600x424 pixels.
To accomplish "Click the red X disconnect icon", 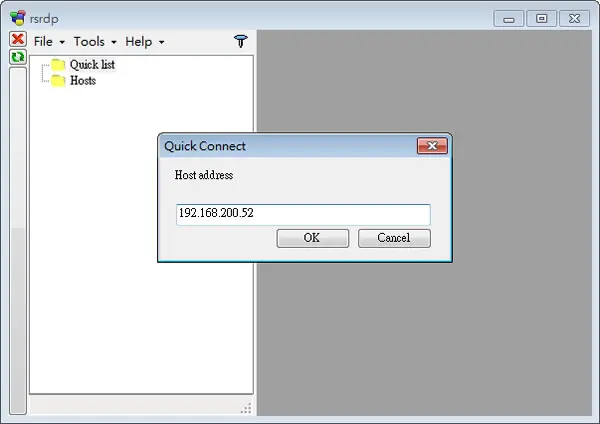I will click(18, 39).
